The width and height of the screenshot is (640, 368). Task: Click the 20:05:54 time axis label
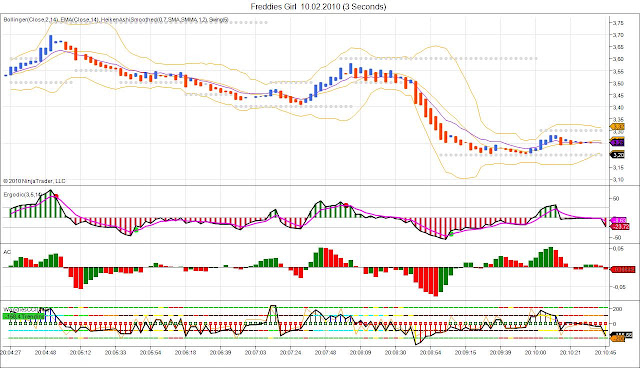[151, 352]
